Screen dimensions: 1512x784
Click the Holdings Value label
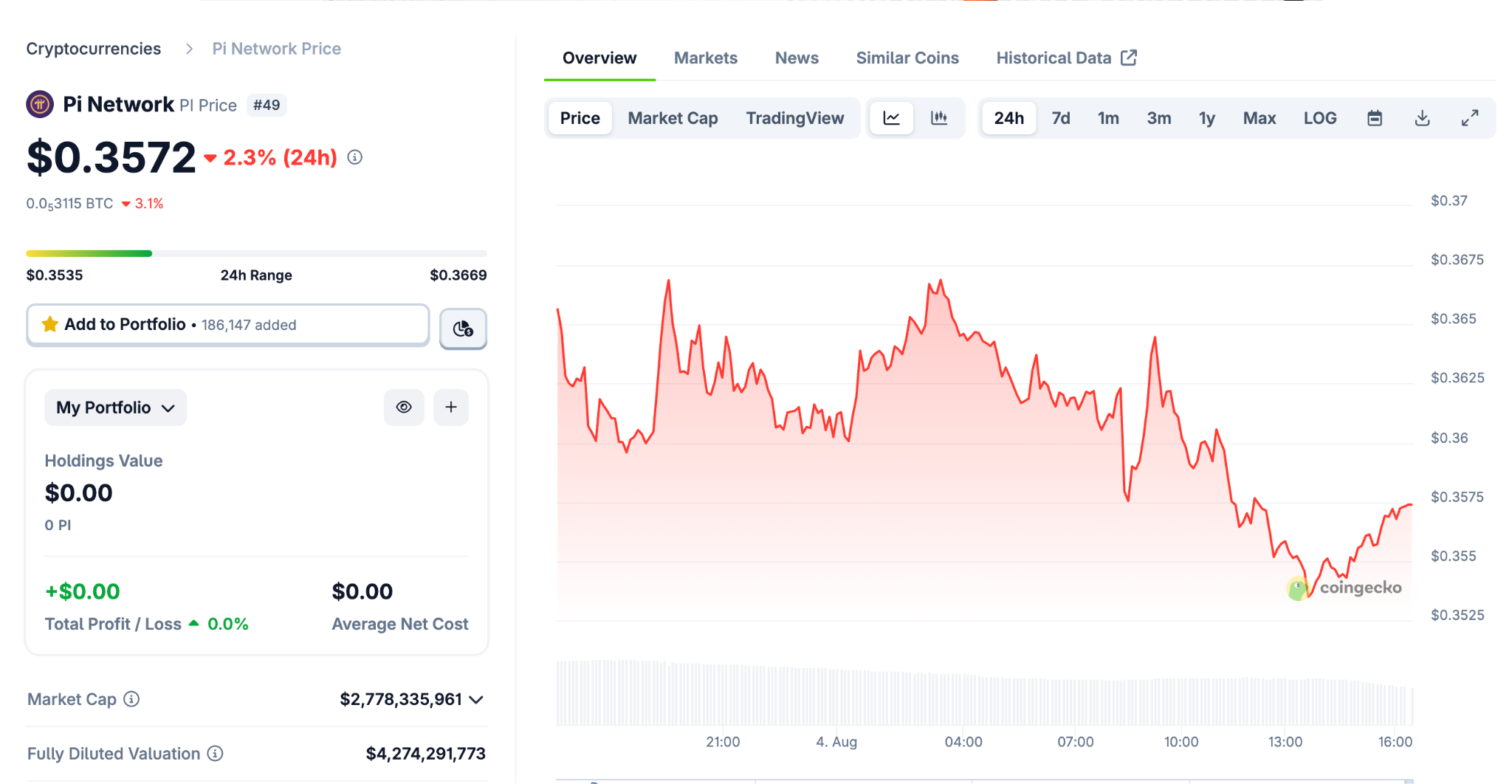click(103, 461)
